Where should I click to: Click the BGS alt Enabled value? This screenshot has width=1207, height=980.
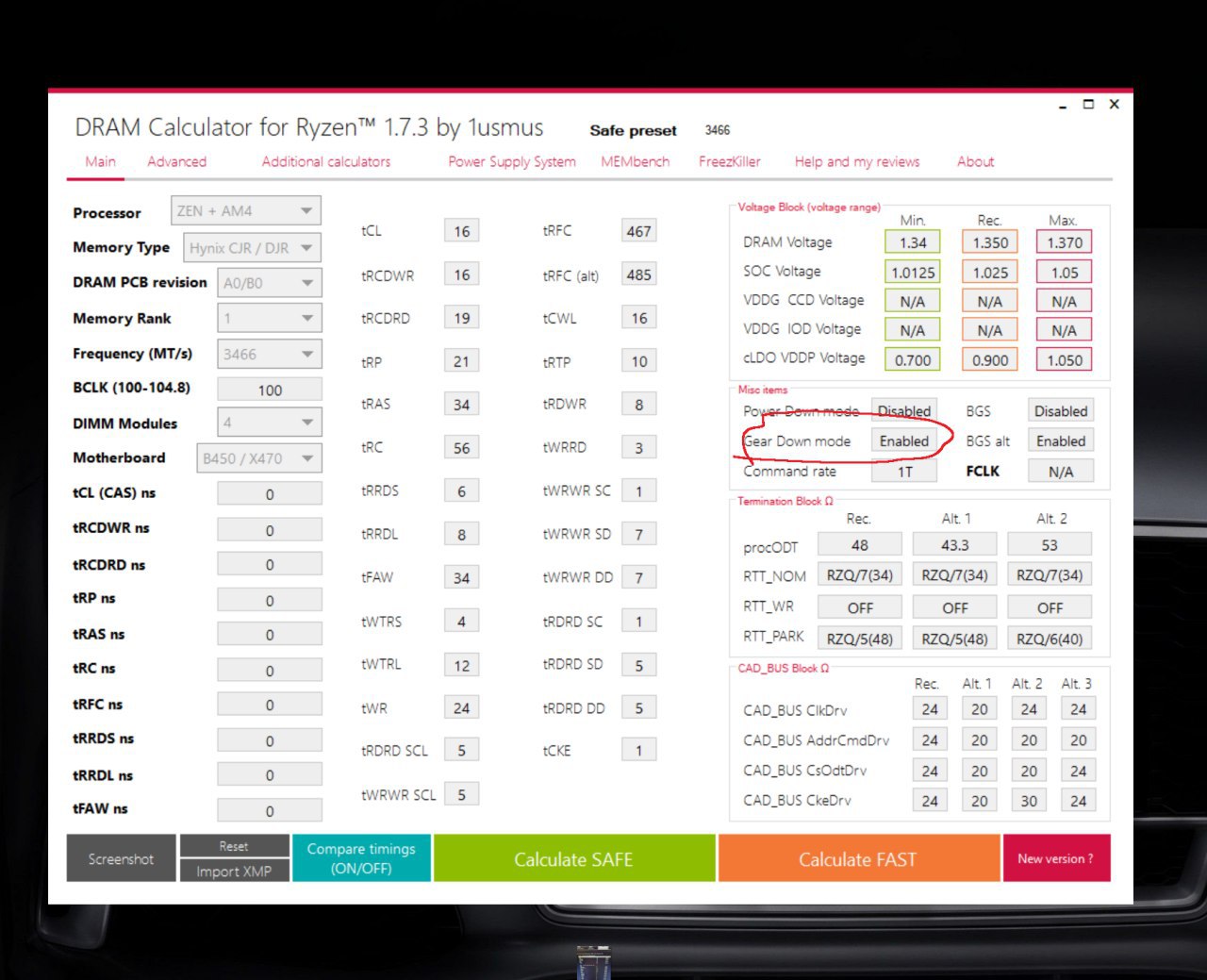click(x=1061, y=441)
